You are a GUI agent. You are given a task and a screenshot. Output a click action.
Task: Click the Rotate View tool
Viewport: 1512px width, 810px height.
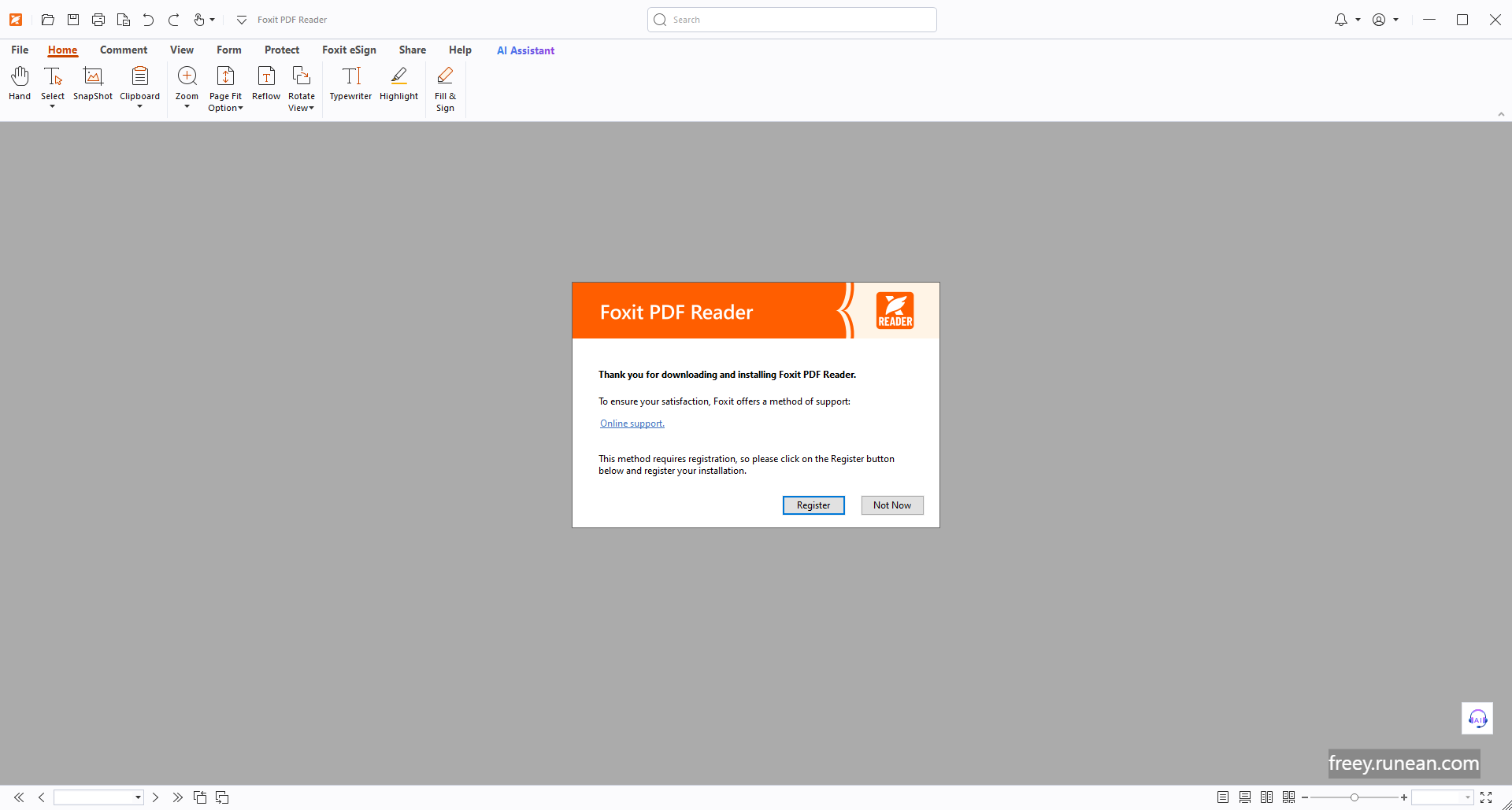(x=302, y=89)
